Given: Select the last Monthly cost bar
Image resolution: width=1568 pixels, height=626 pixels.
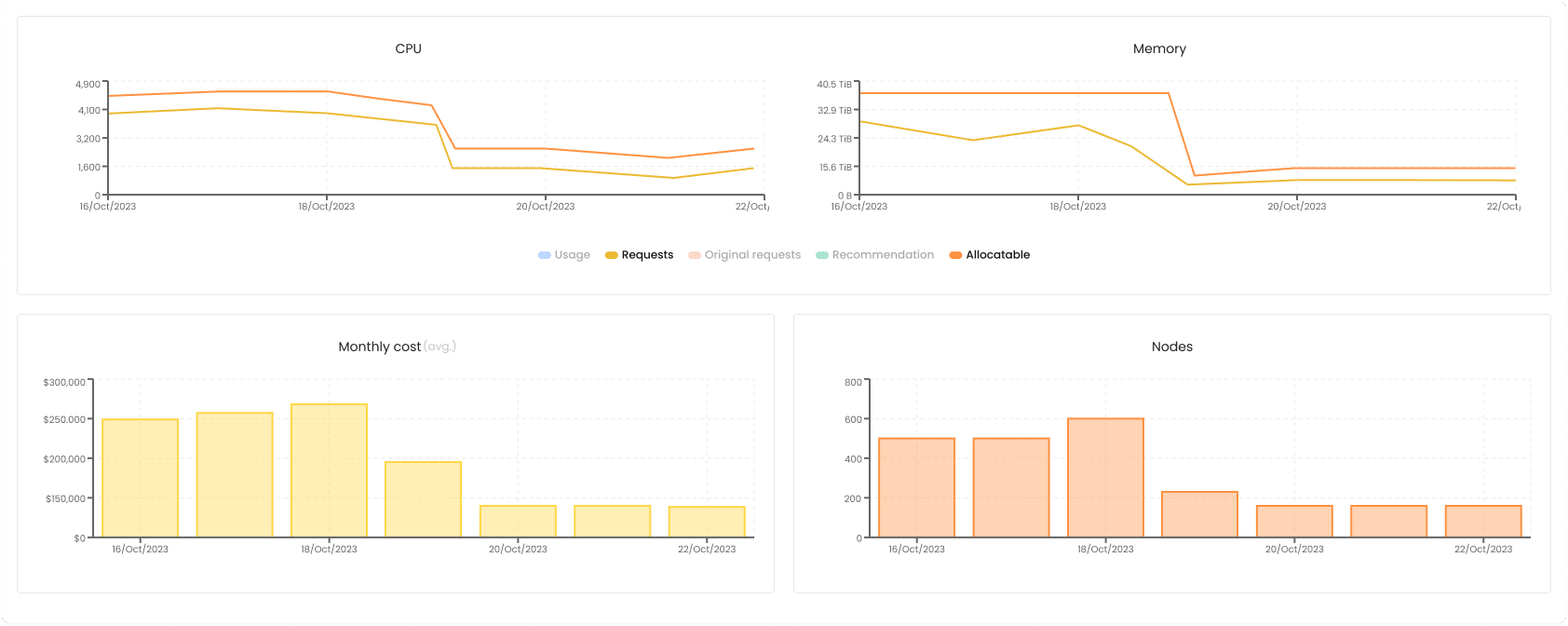Looking at the screenshot, I should point(707,522).
